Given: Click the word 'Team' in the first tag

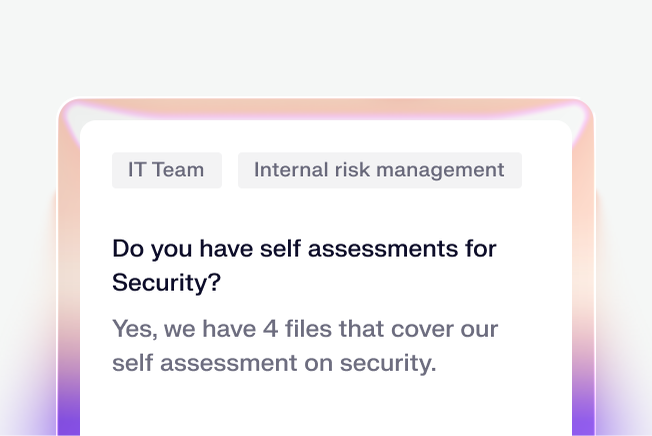Looking at the screenshot, I should pos(180,170).
